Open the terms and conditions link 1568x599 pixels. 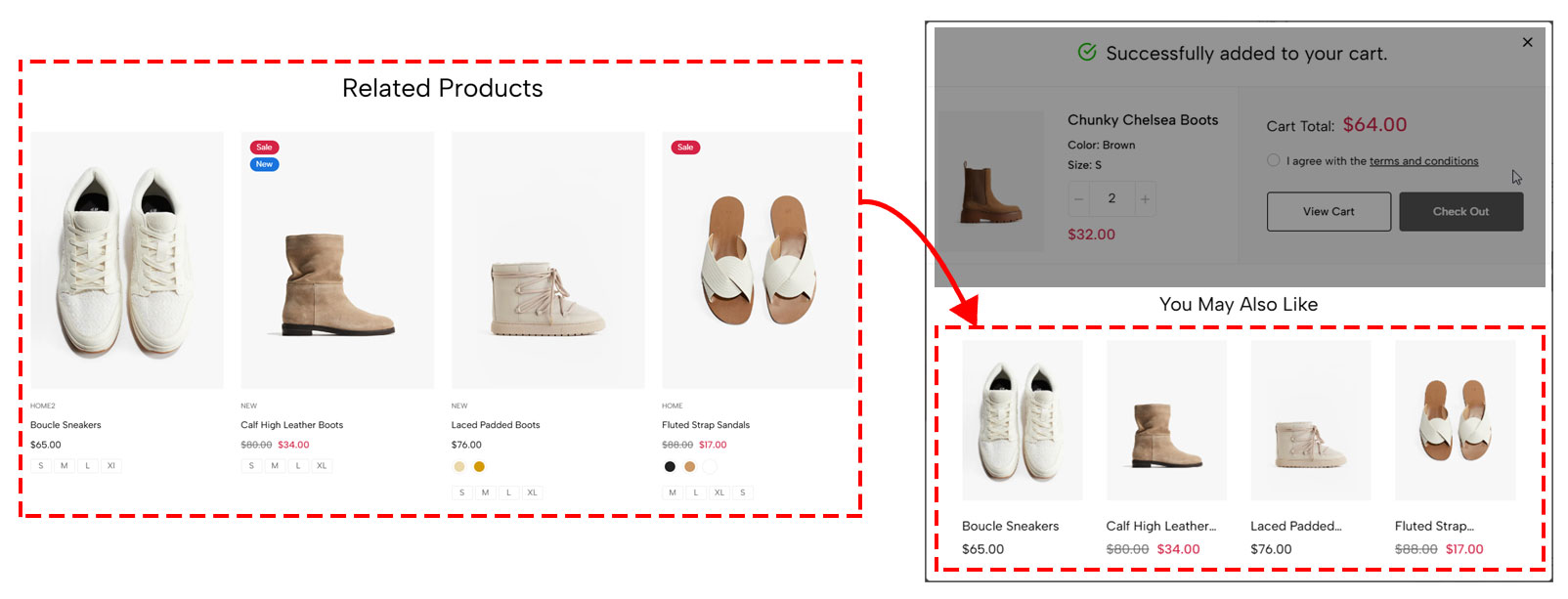pyautogui.click(x=1424, y=160)
